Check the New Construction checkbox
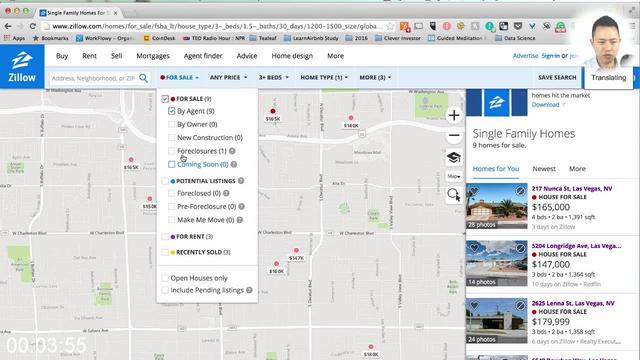This screenshot has height=360, width=640. tap(171, 138)
